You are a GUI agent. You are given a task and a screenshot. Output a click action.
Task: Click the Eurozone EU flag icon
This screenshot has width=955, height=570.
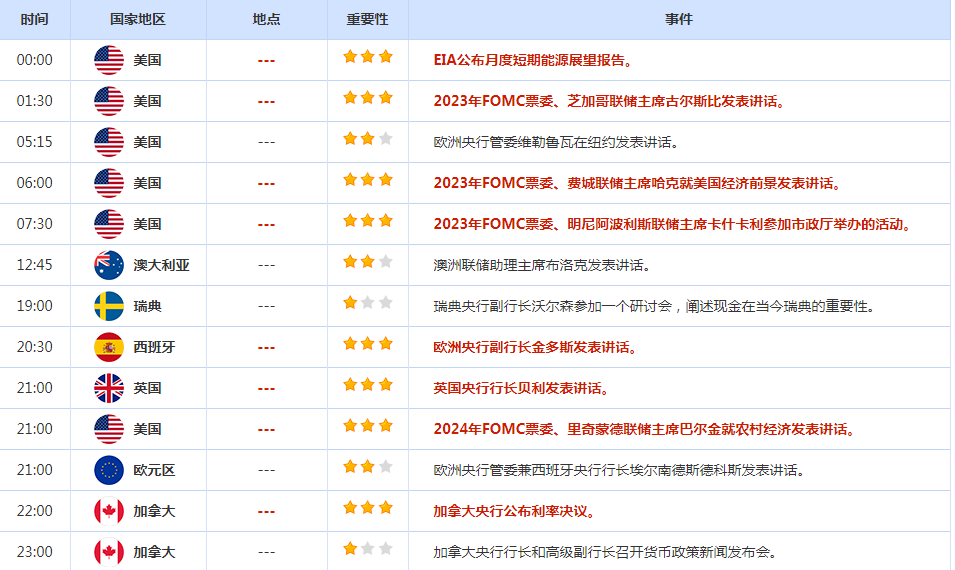(109, 470)
